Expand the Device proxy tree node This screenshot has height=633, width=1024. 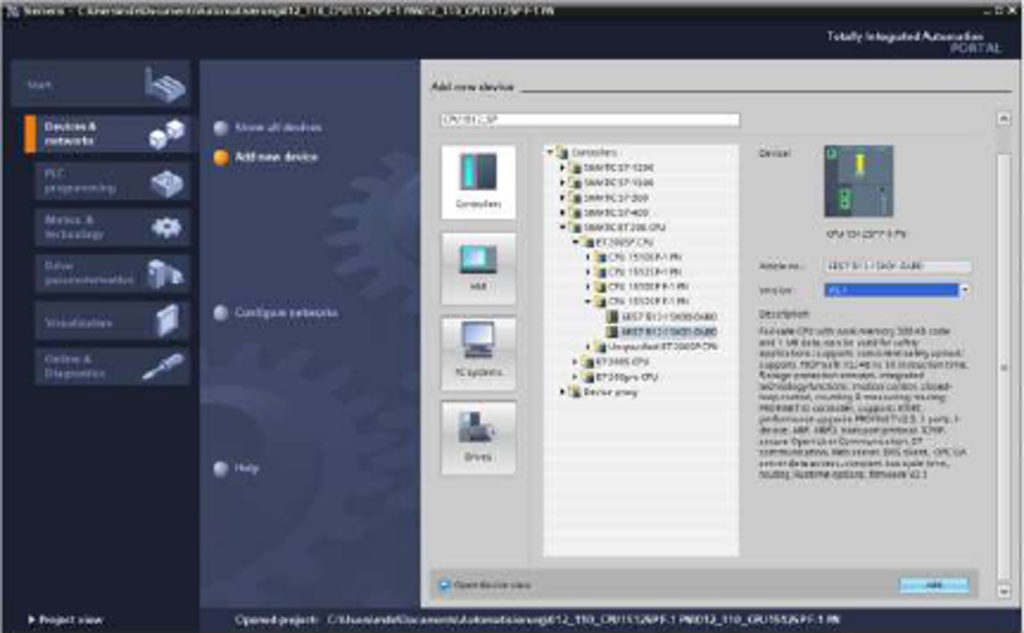pyautogui.click(x=564, y=392)
